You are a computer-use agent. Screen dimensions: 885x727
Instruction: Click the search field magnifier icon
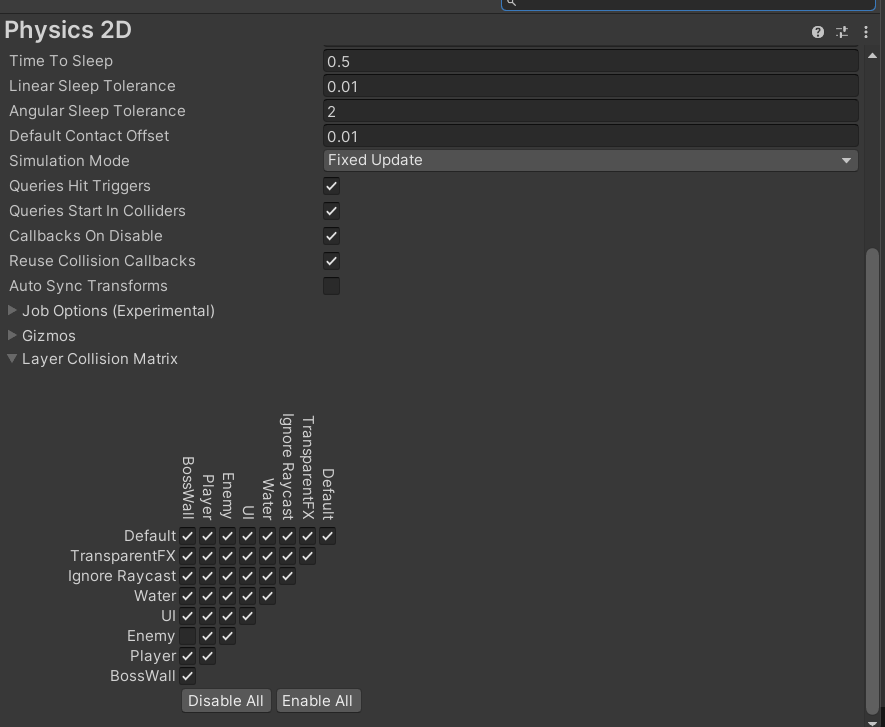[511, 3]
